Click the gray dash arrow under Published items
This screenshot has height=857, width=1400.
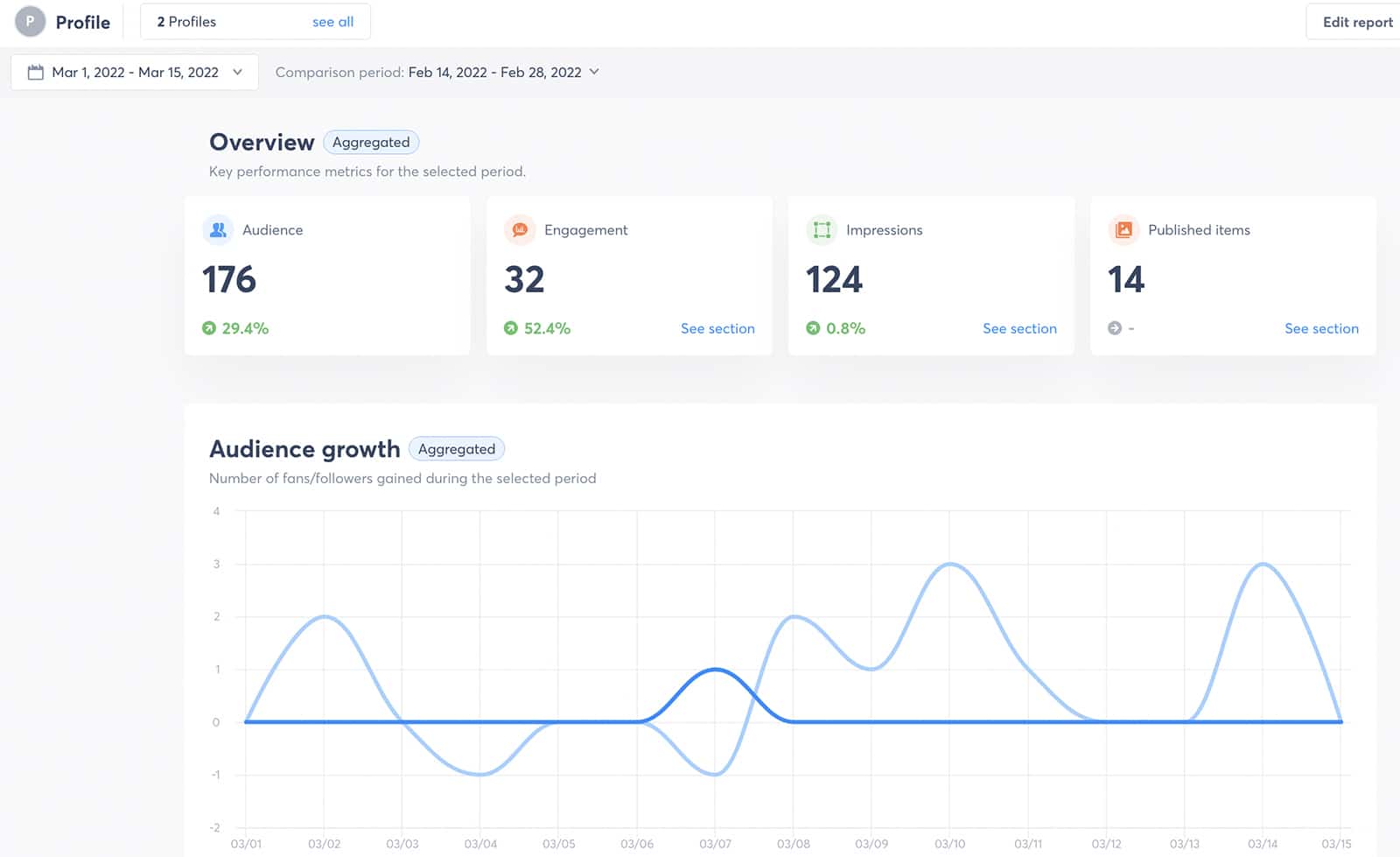1115,328
